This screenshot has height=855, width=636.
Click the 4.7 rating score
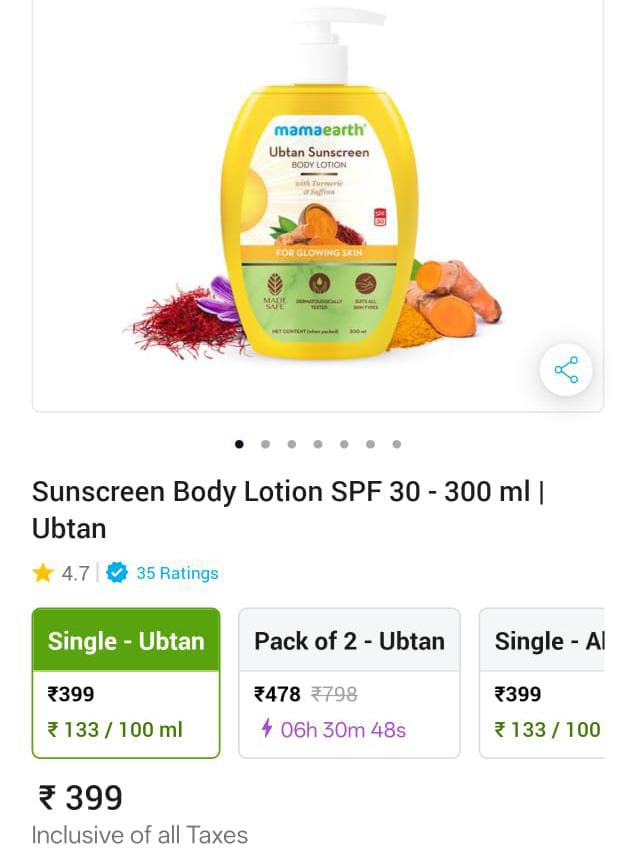[x=75, y=573]
